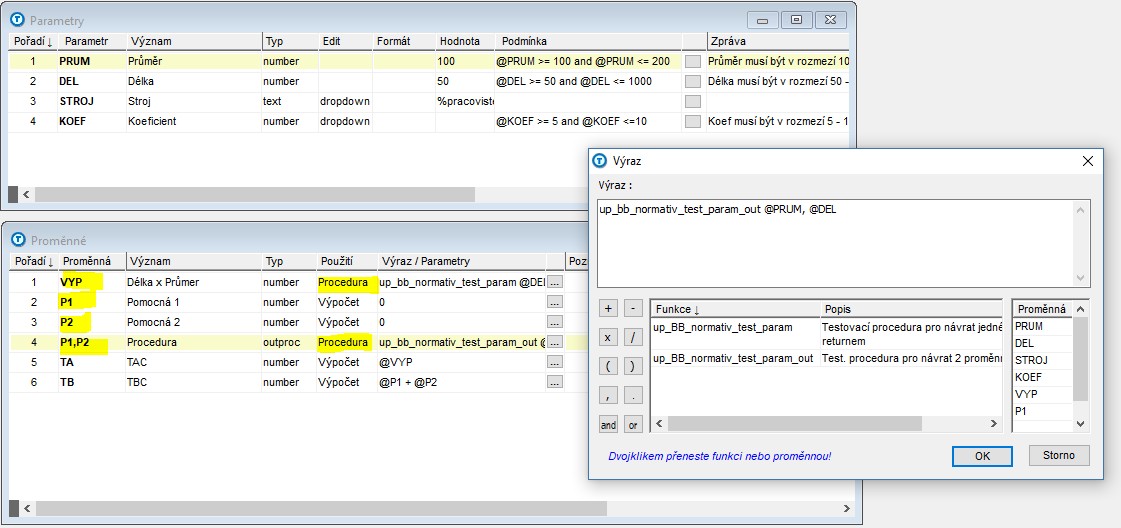Sort Parametry table by Pořadí column
Viewport: 1121px width, 528px height.
click(x=33, y=41)
